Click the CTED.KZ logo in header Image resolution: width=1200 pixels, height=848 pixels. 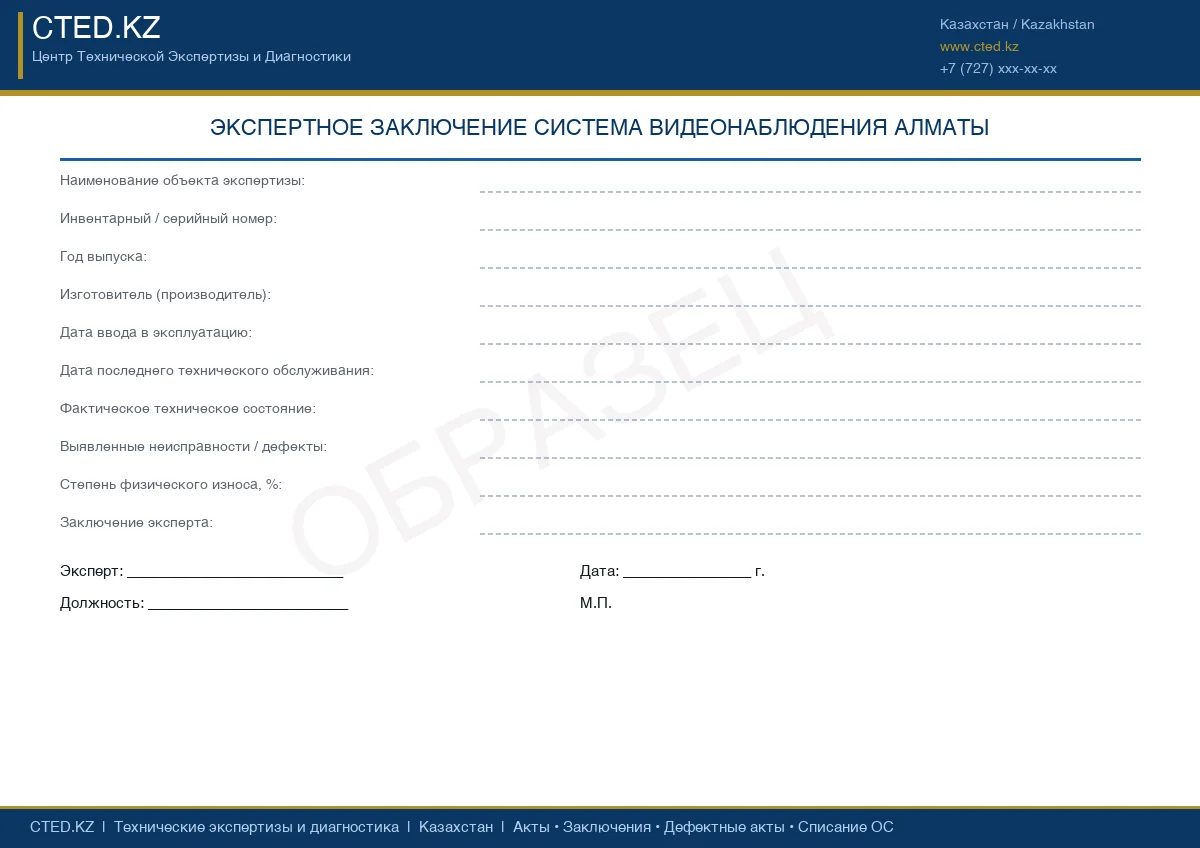click(96, 28)
